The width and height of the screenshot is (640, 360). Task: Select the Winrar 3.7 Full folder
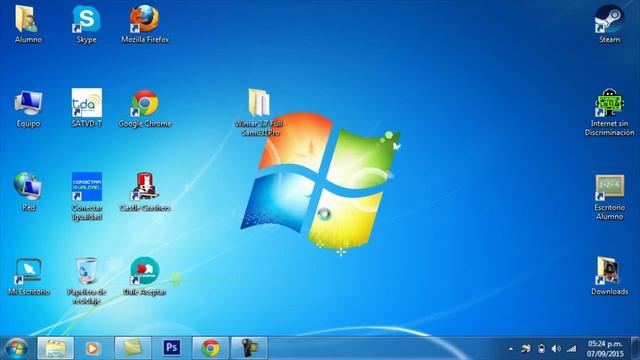pyautogui.click(x=259, y=103)
